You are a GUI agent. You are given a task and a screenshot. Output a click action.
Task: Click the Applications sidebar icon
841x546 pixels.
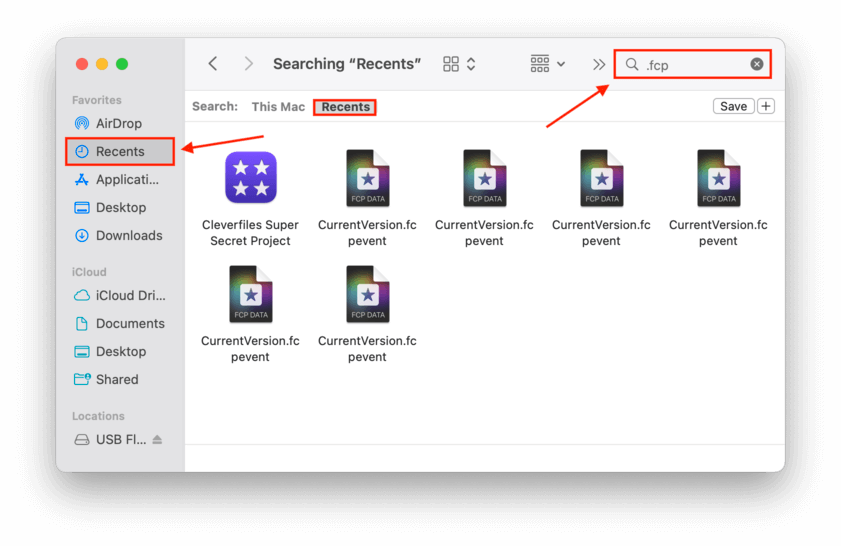point(82,180)
